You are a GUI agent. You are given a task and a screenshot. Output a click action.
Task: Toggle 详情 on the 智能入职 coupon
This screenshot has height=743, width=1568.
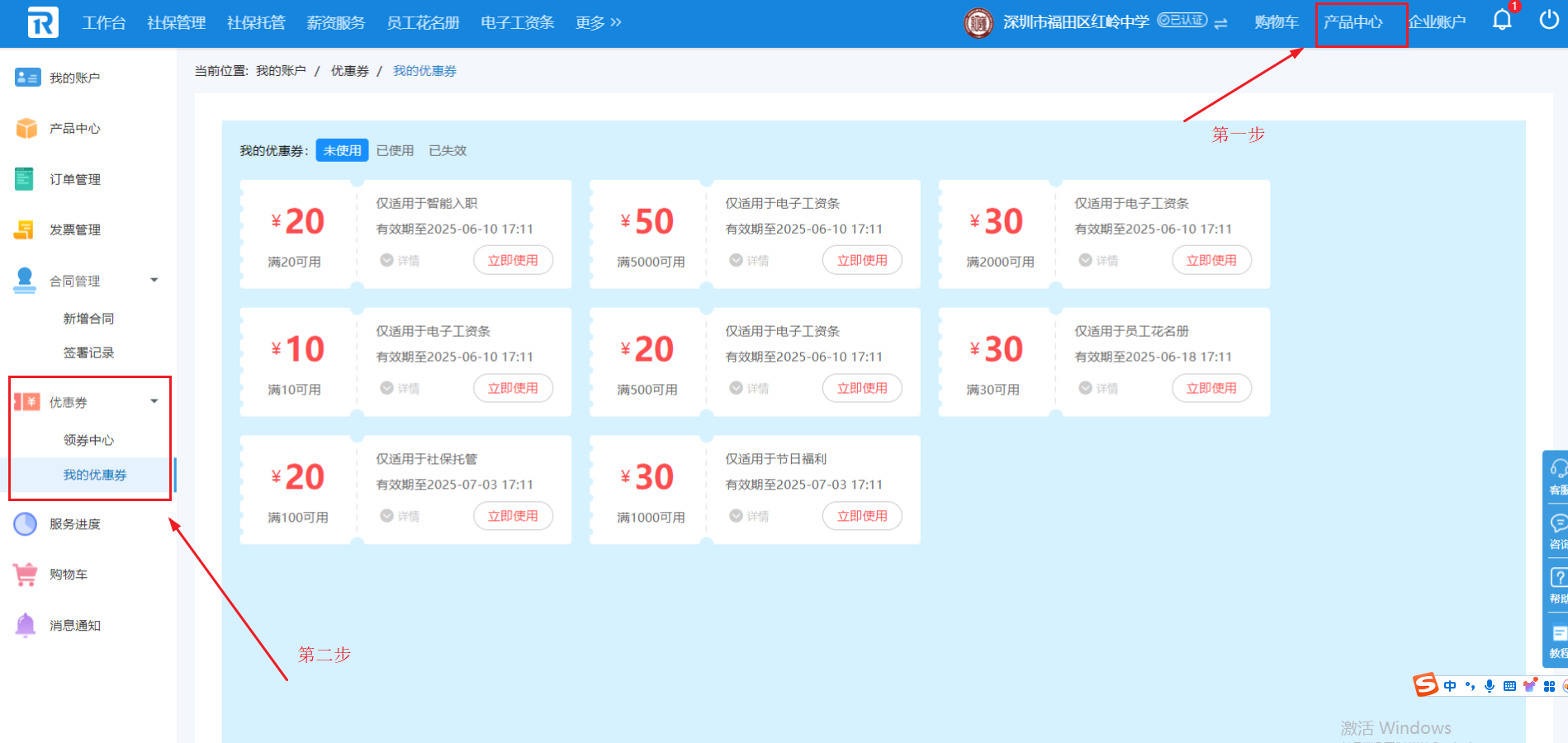[400, 261]
